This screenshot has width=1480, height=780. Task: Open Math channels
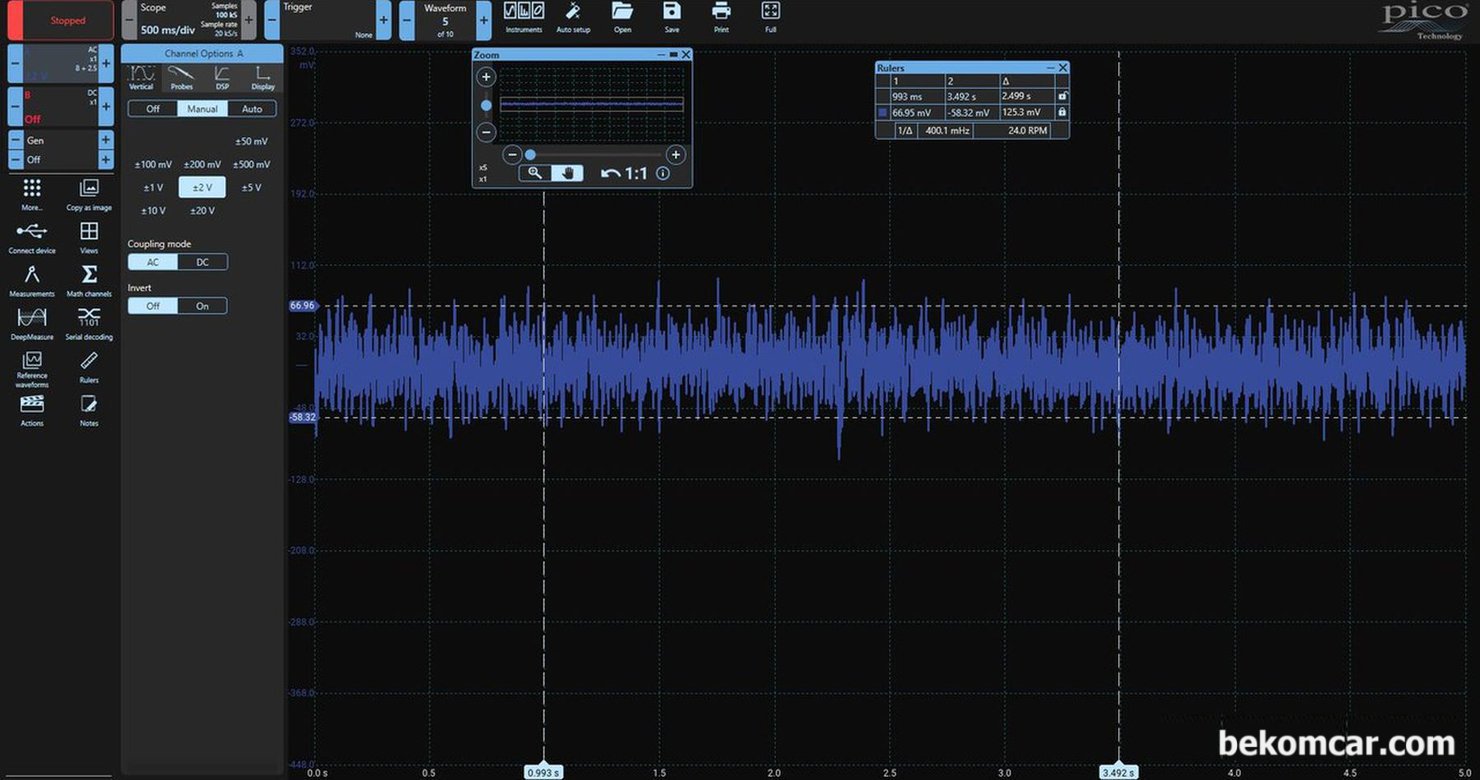89,281
